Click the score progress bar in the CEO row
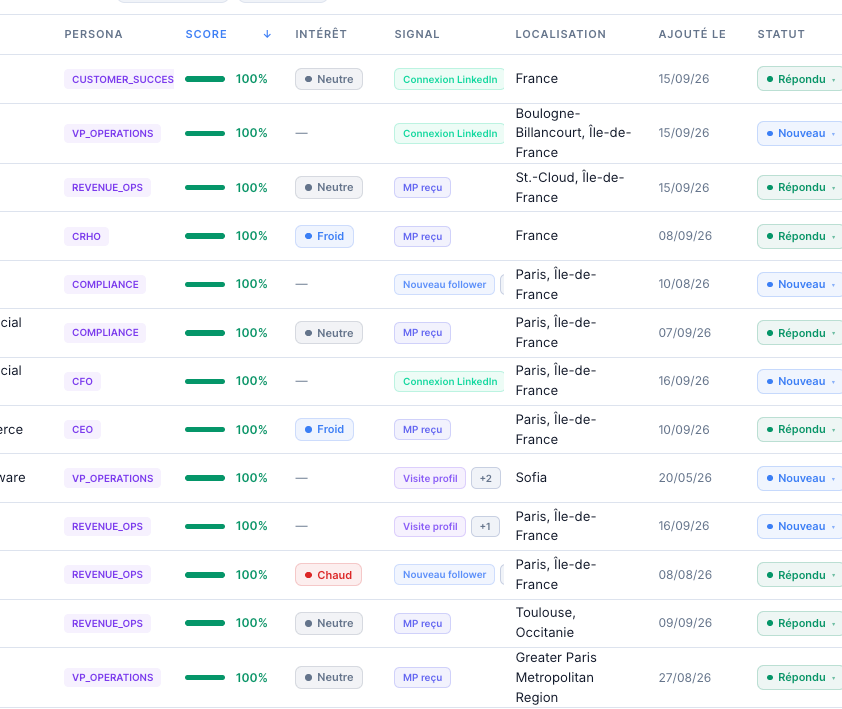Screen dimensions: 842x709 coord(205,429)
